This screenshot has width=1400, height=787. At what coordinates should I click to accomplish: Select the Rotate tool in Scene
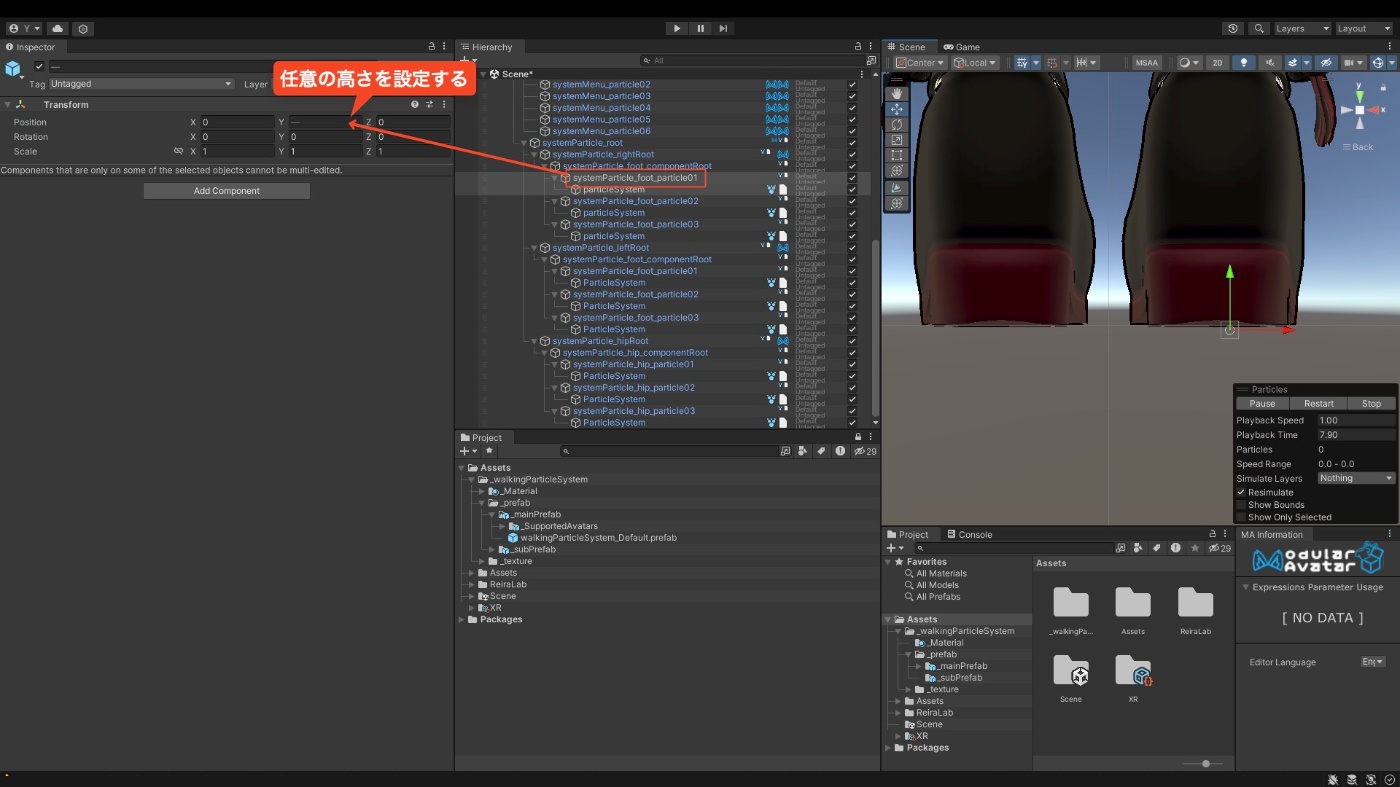click(896, 125)
